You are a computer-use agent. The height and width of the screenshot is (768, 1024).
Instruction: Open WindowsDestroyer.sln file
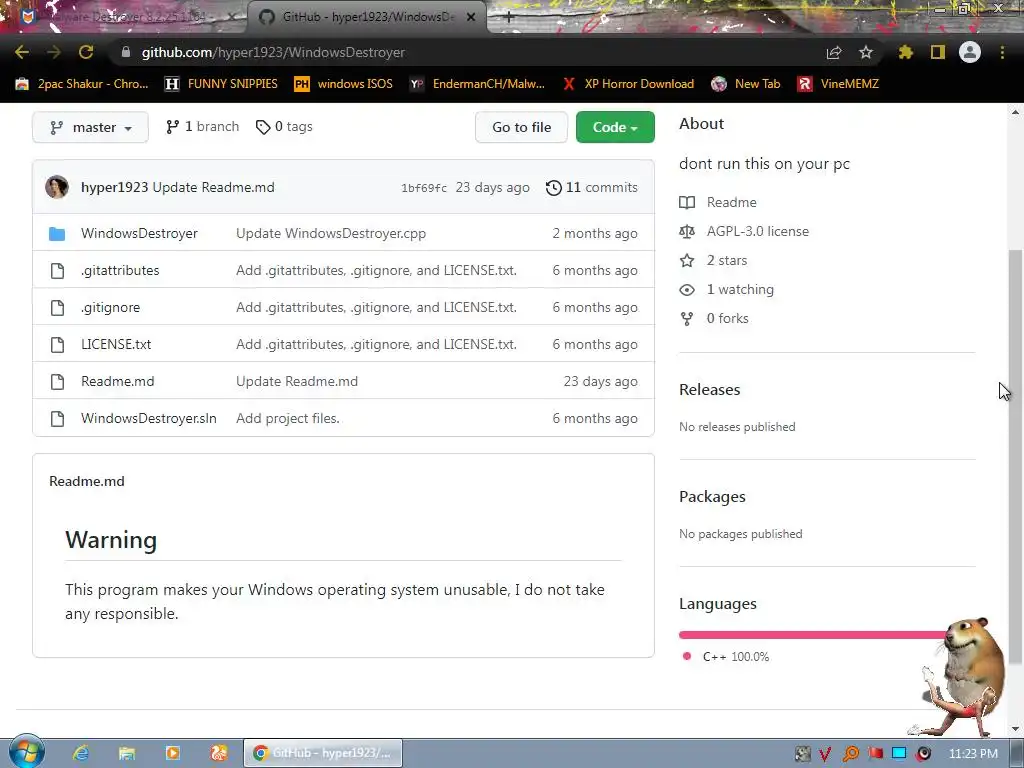148,419
